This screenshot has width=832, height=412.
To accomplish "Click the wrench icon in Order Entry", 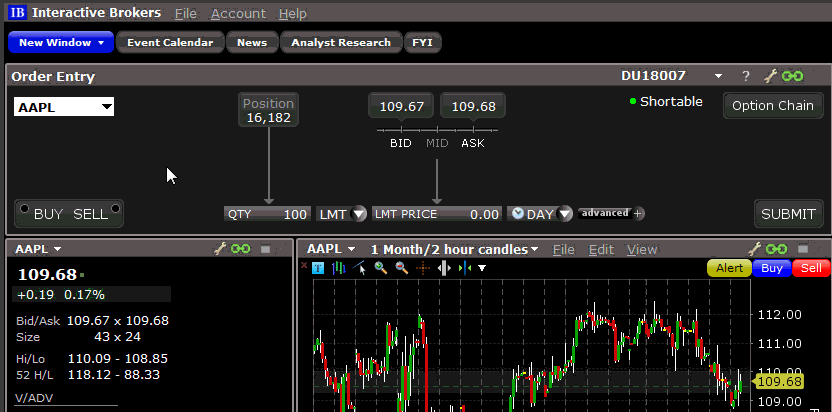I will (770, 76).
